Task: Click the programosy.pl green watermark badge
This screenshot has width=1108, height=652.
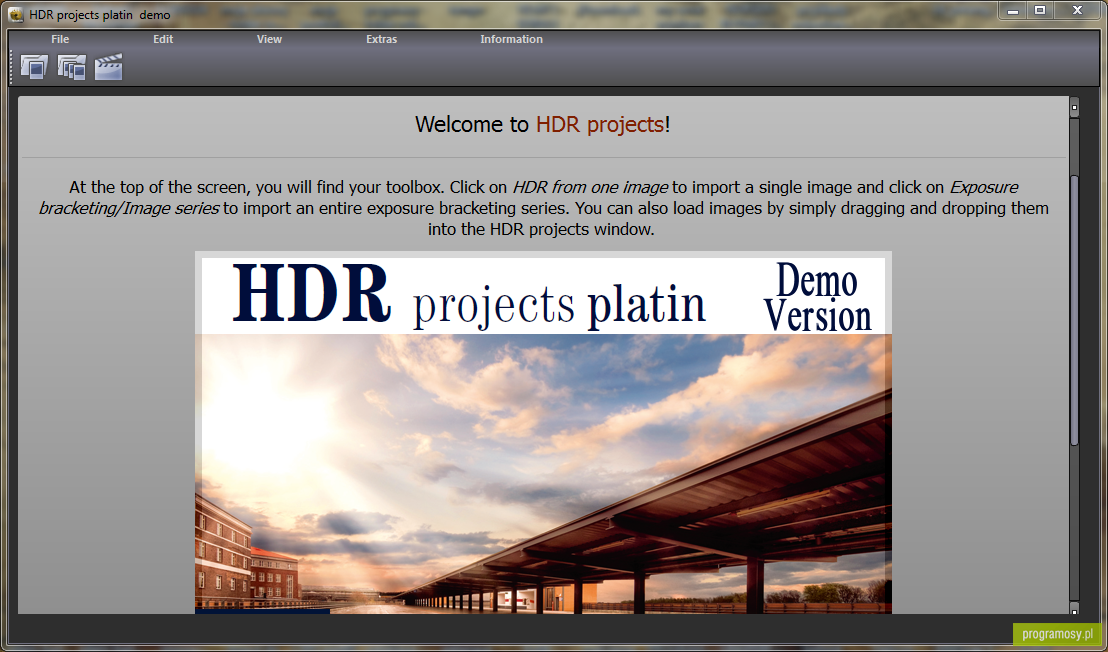Action: [1057, 634]
